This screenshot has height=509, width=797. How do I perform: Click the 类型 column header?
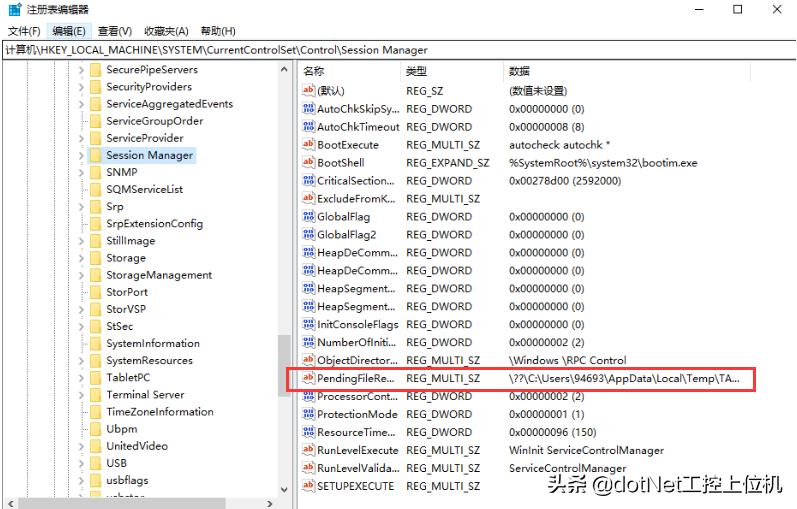click(452, 71)
